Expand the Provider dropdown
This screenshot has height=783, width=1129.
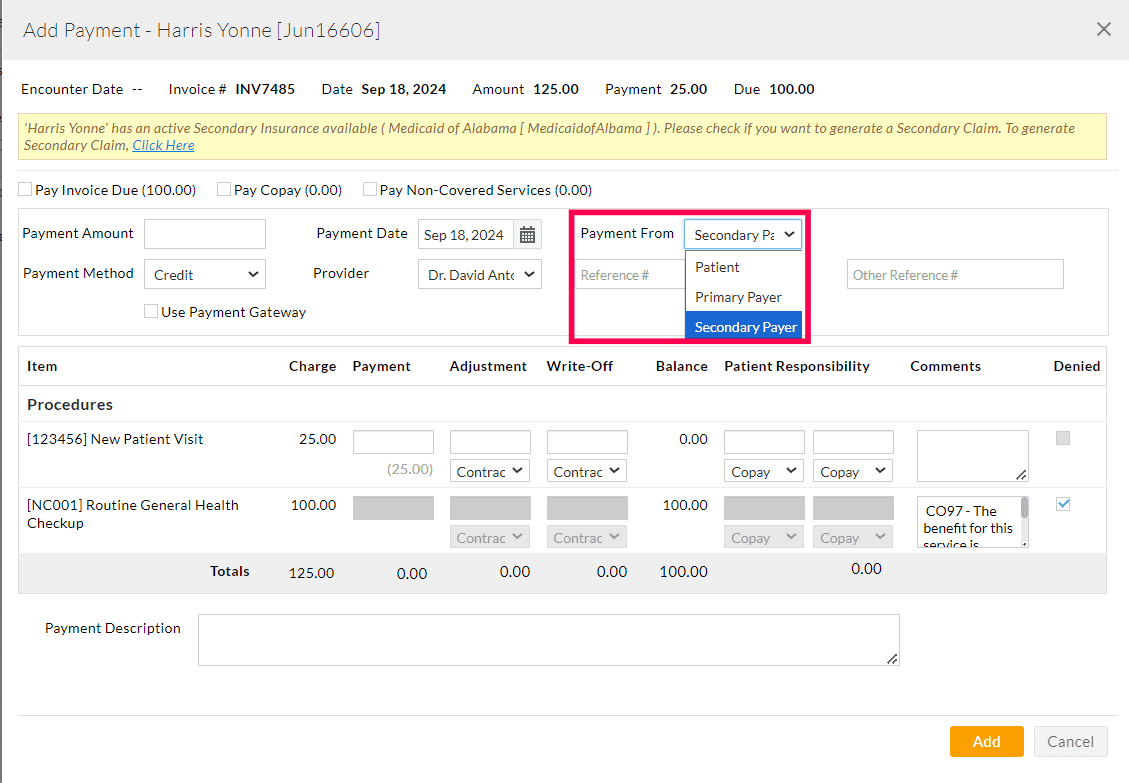[x=479, y=274]
